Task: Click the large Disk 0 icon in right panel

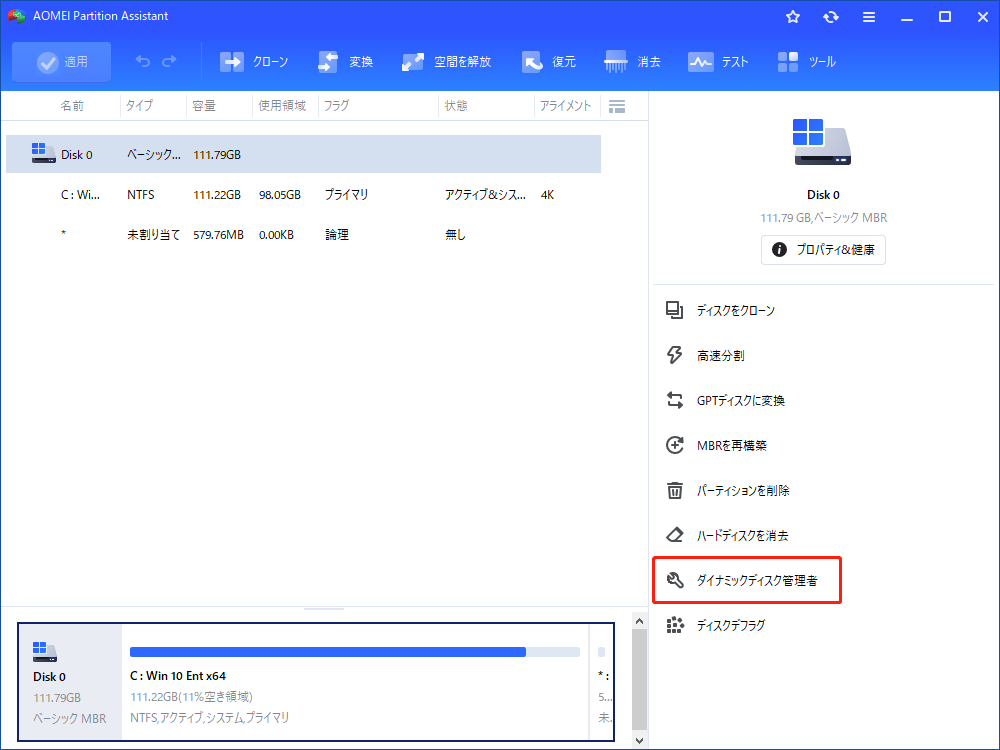Action: (x=821, y=142)
